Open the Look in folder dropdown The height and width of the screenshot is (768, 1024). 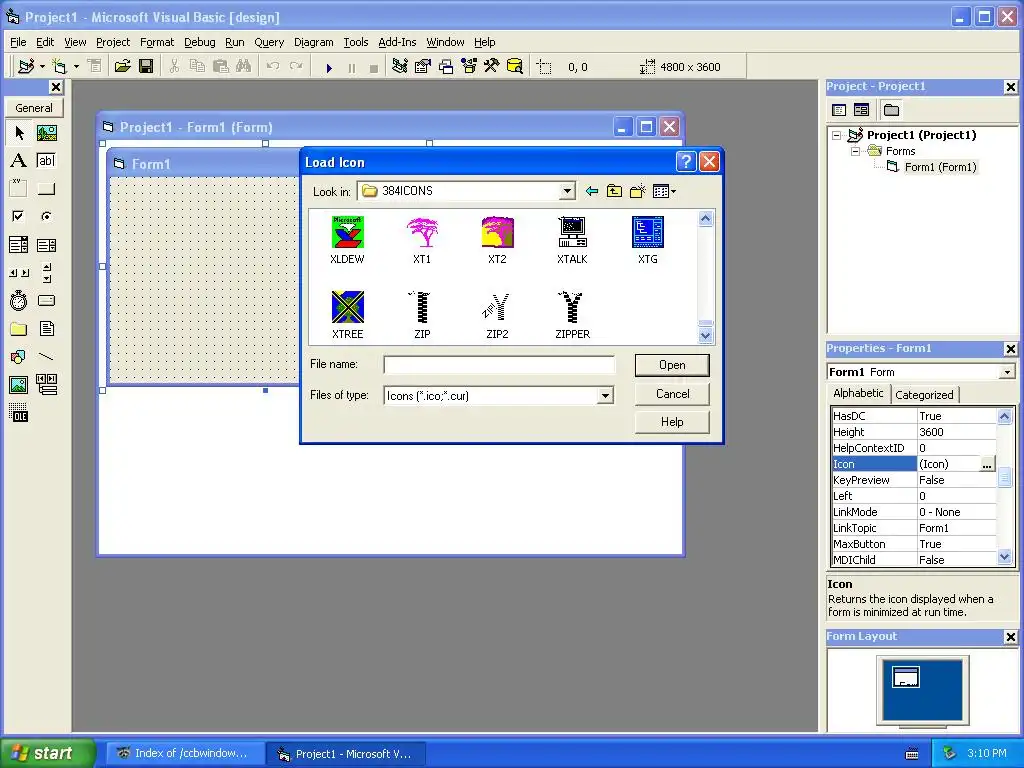click(567, 191)
